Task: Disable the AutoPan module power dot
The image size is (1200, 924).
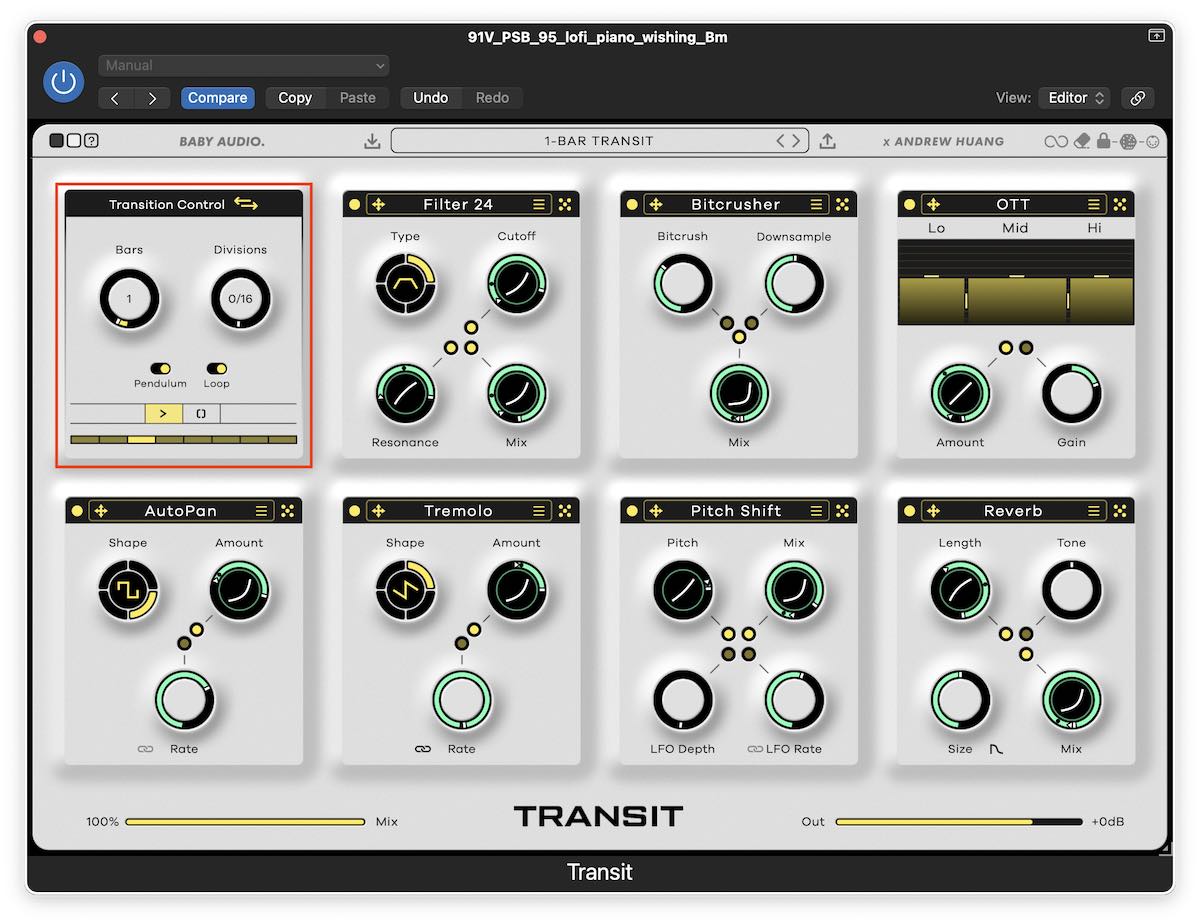Action: [76, 511]
